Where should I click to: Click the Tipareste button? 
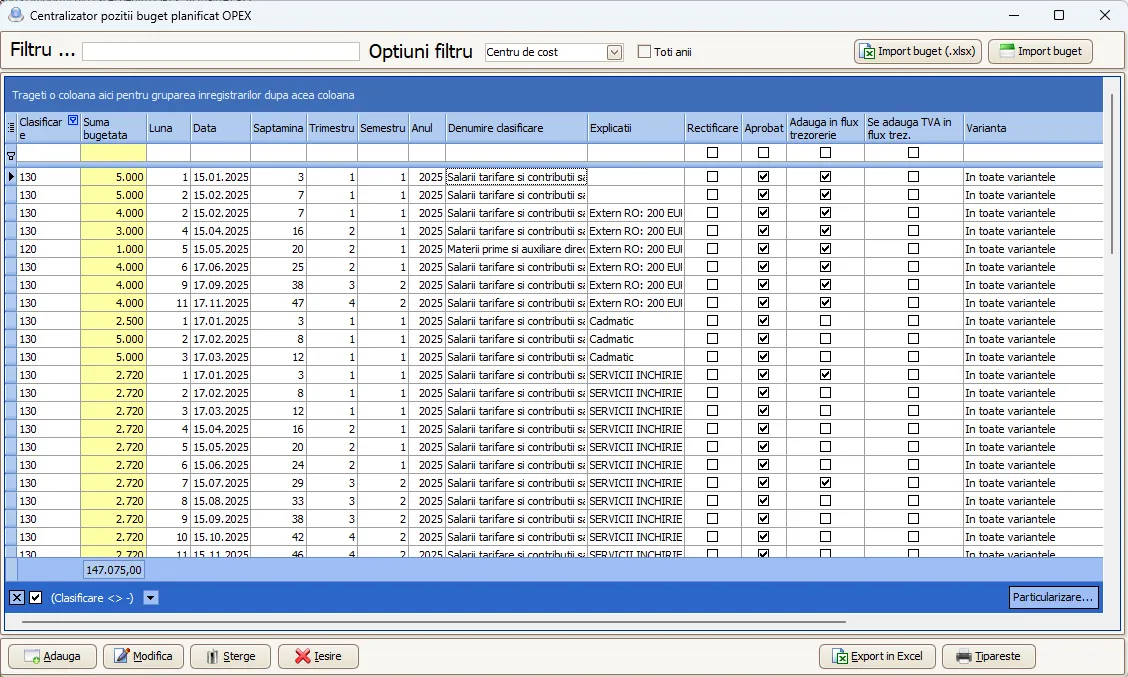[988, 656]
